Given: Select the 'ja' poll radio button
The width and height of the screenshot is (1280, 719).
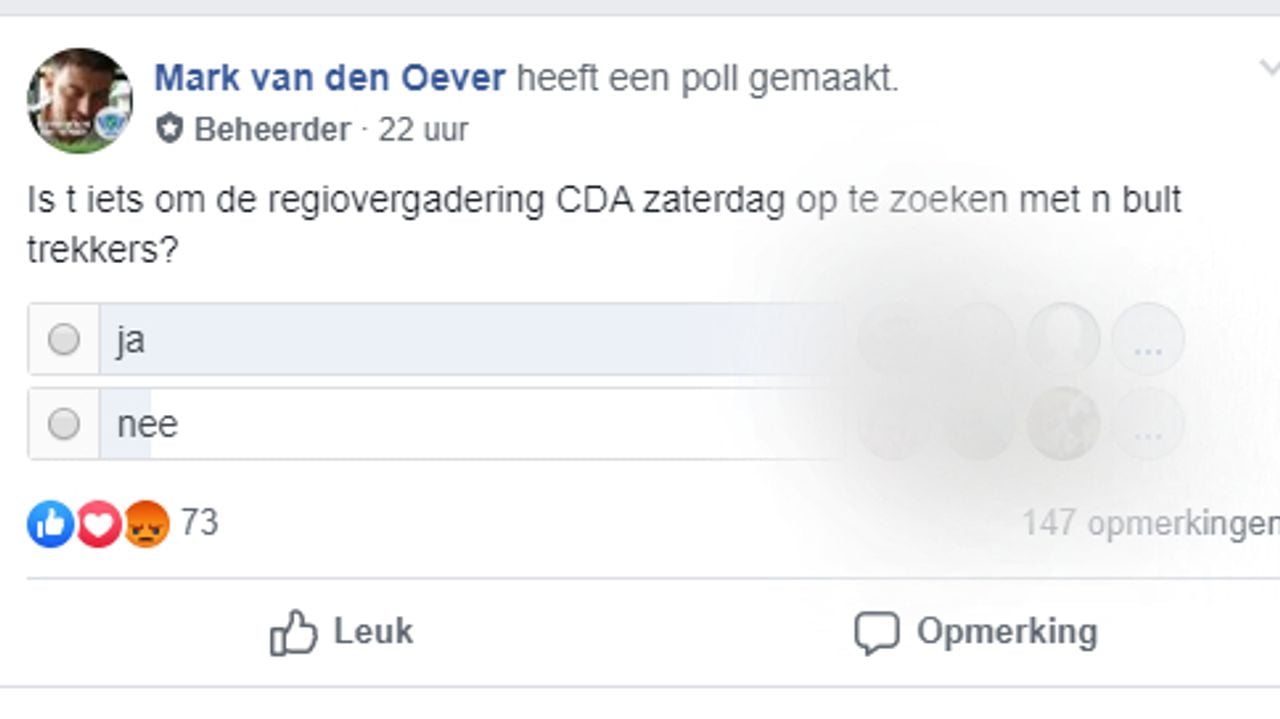Looking at the screenshot, I should coord(64,340).
